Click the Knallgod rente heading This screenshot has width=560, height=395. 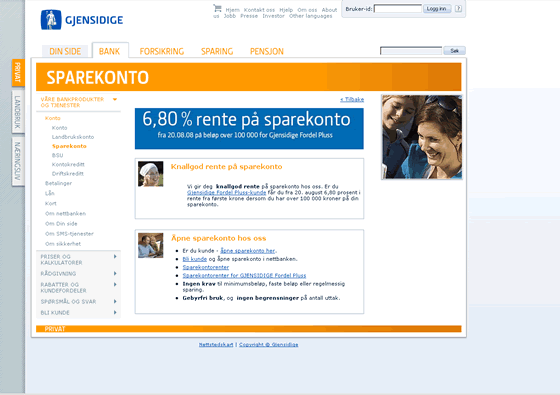coord(226,167)
